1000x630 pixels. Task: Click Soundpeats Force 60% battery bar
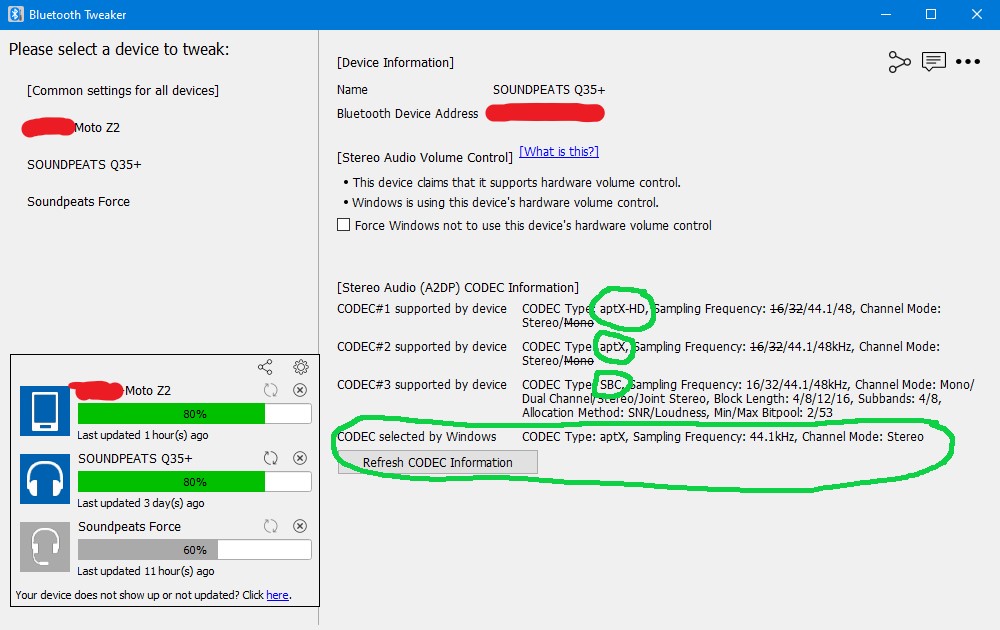tap(195, 550)
